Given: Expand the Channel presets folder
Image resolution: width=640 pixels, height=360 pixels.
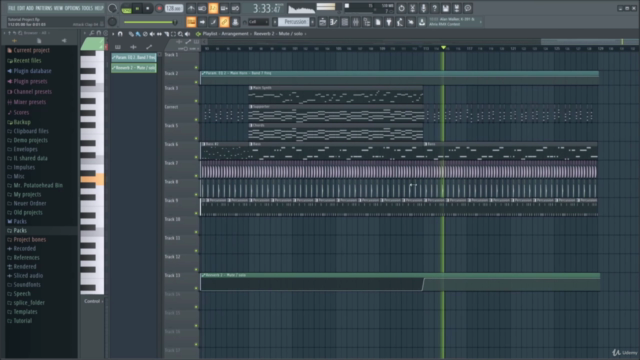Looking at the screenshot, I should [32, 92].
